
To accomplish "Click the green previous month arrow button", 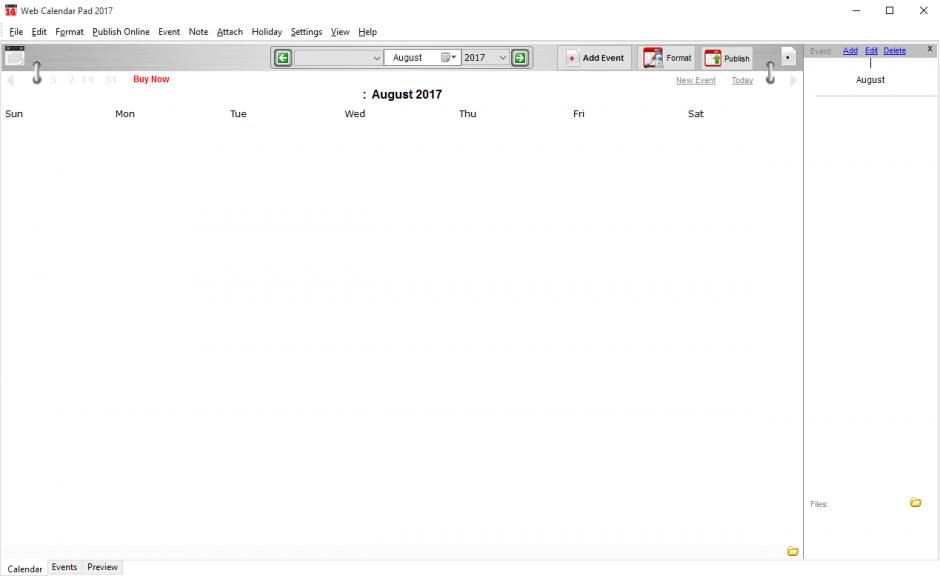I will point(283,58).
